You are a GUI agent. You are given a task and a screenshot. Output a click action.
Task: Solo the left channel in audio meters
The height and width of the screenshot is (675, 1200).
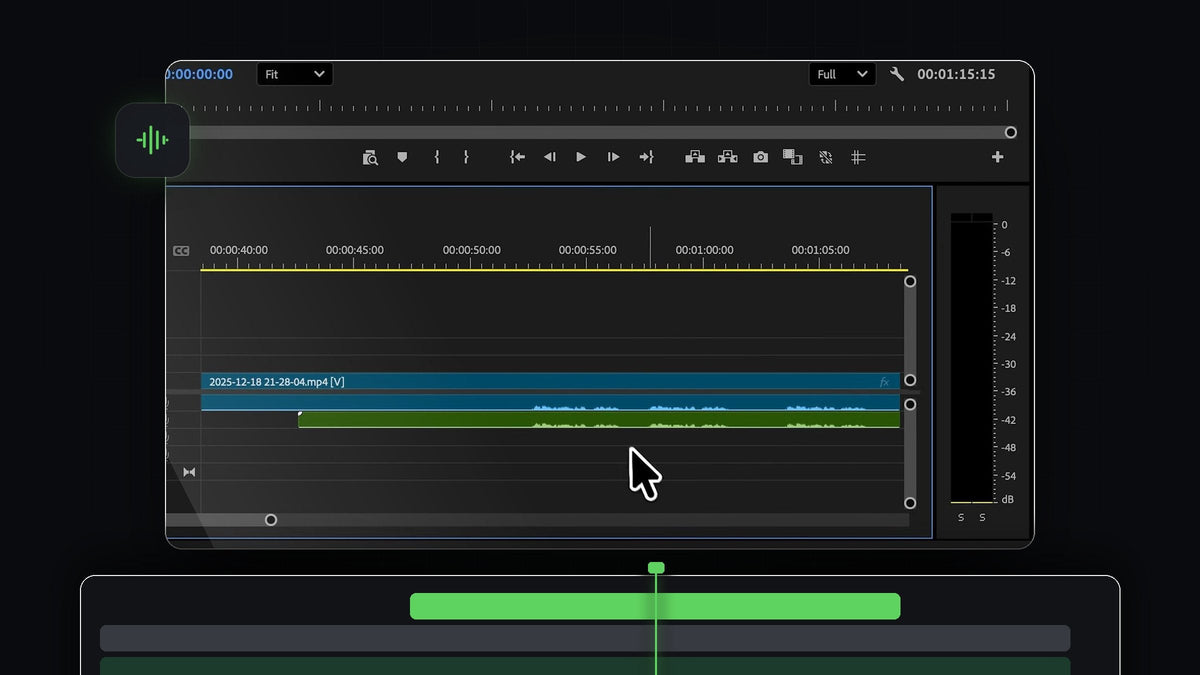click(961, 517)
